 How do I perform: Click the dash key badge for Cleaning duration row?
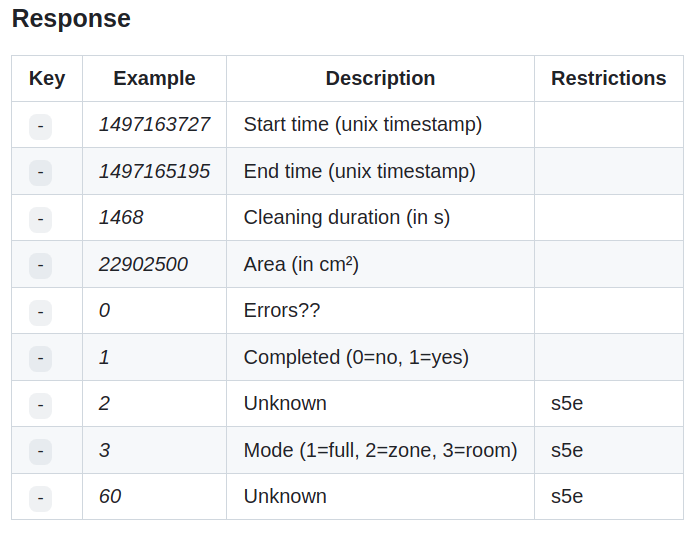40,220
